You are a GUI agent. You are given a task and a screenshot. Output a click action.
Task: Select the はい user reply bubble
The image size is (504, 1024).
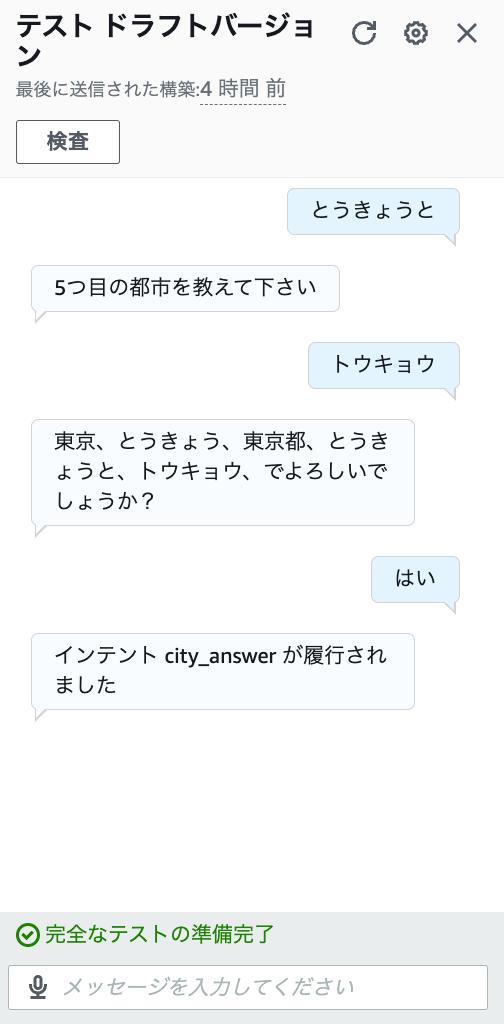tap(415, 579)
